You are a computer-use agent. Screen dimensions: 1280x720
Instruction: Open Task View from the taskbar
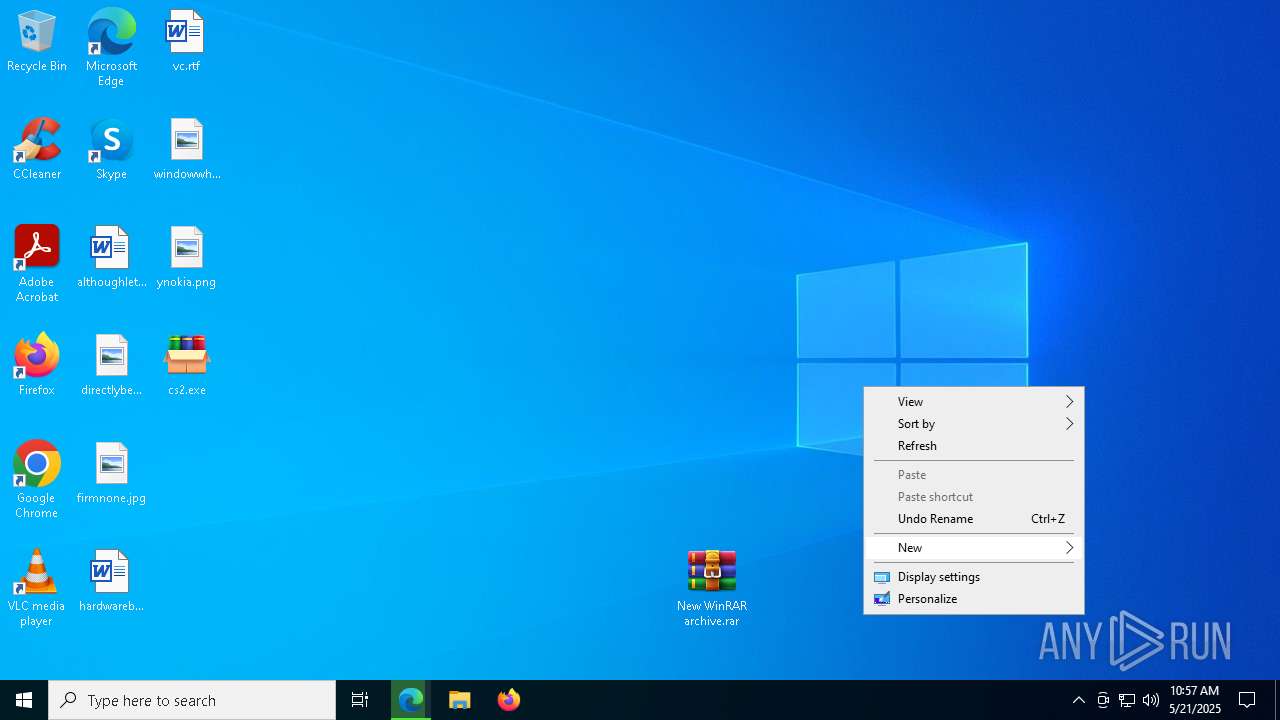(360, 700)
